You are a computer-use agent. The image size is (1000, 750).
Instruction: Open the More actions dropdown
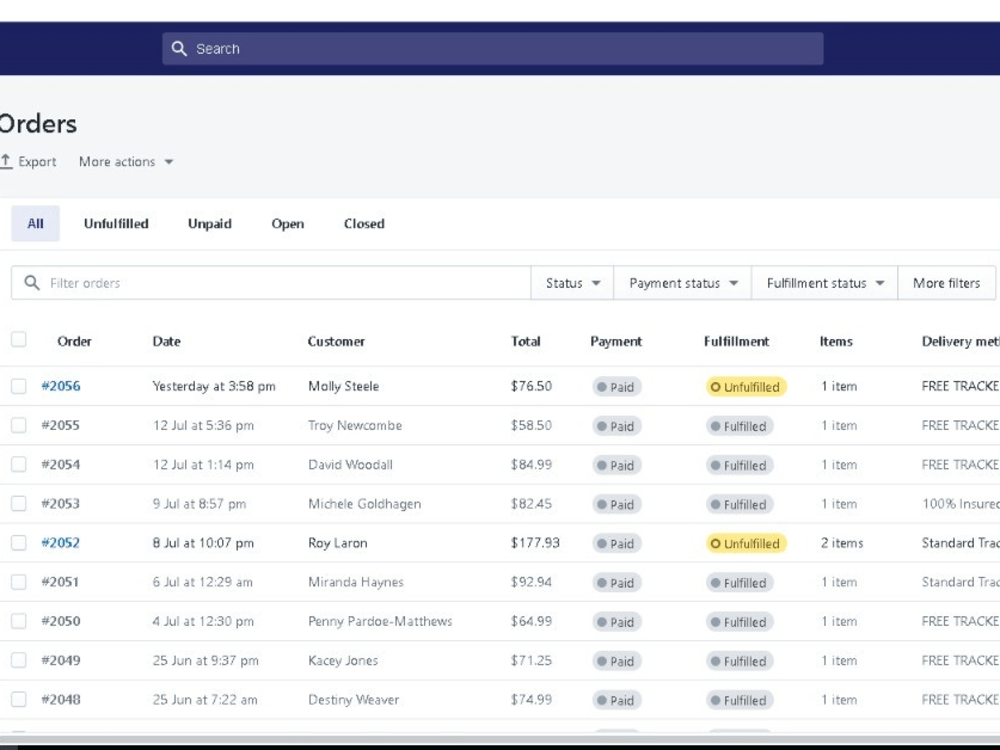126,161
